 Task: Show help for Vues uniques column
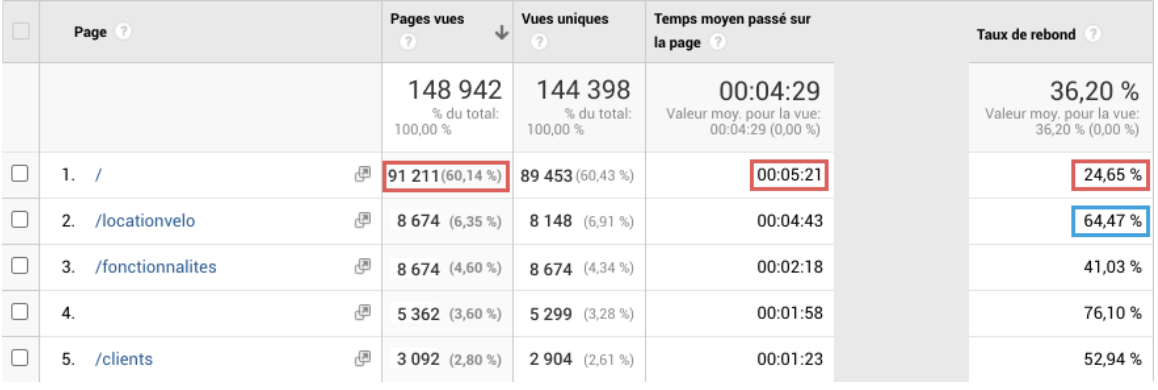(x=538, y=43)
